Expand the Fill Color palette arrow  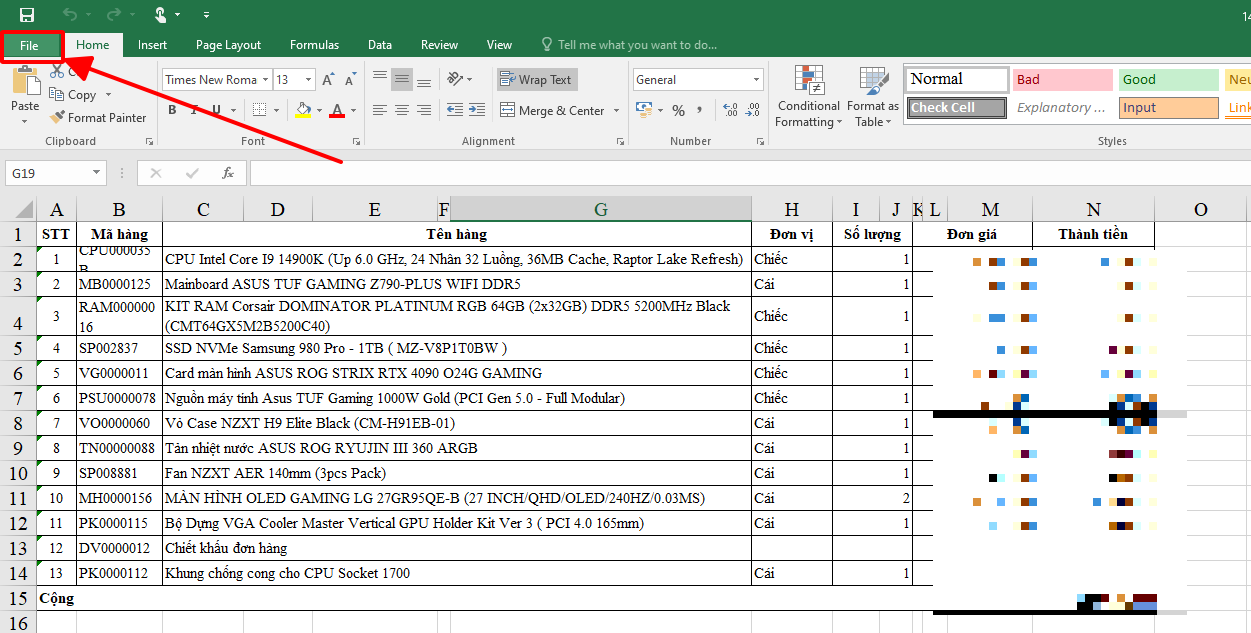(318, 110)
